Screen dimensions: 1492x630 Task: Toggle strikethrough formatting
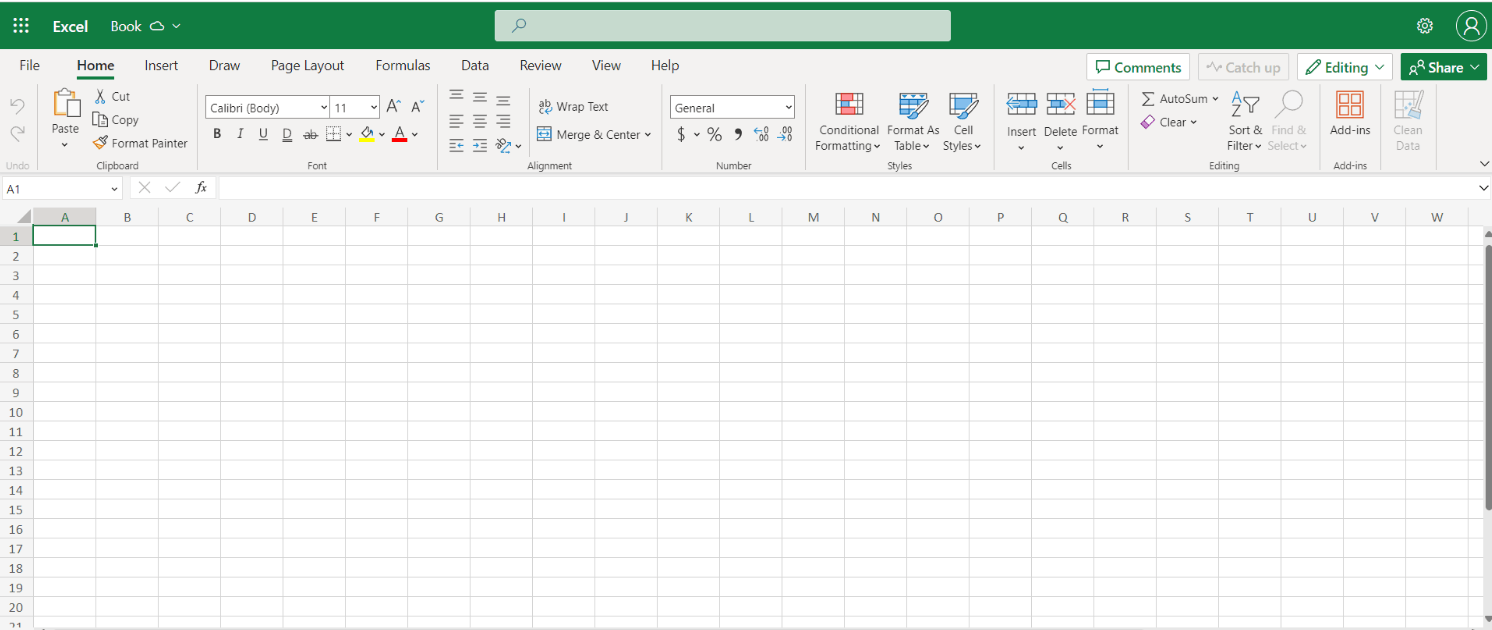tap(310, 134)
